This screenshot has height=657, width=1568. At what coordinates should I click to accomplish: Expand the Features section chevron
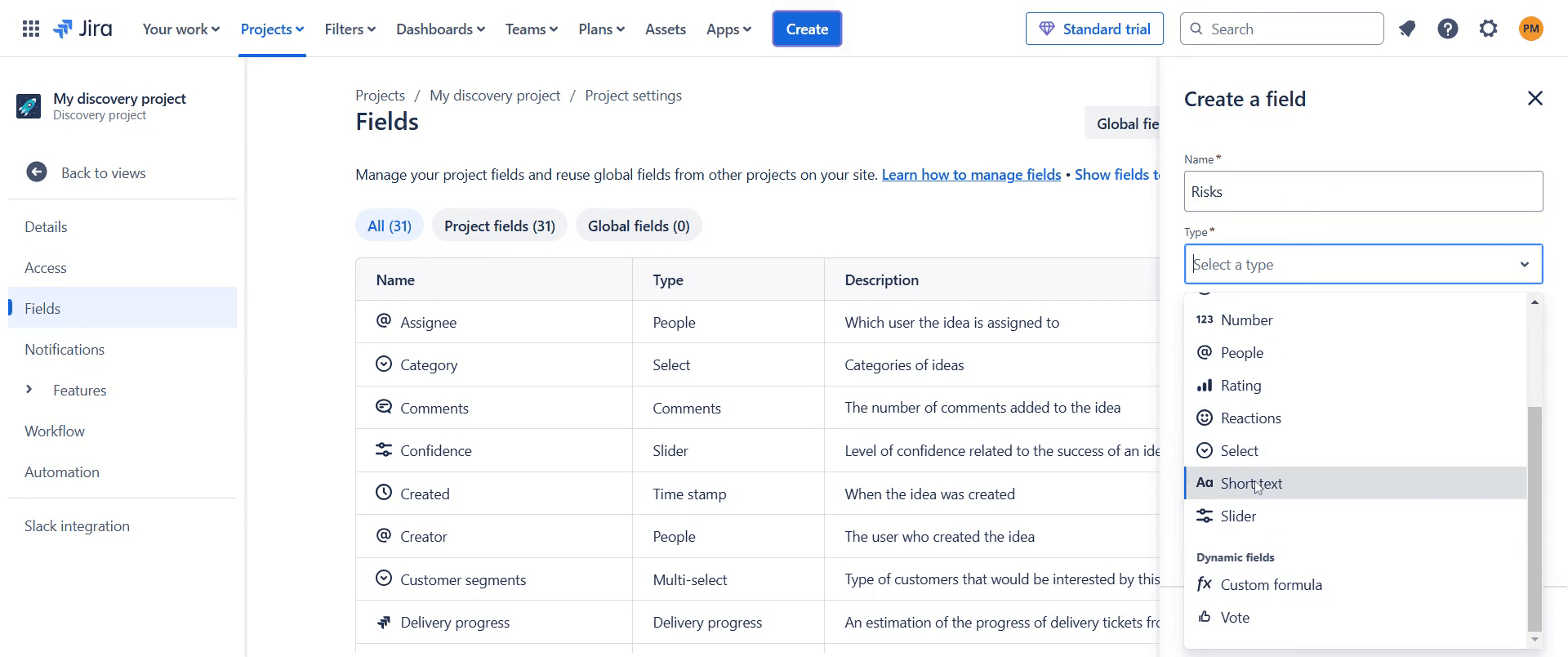click(29, 390)
